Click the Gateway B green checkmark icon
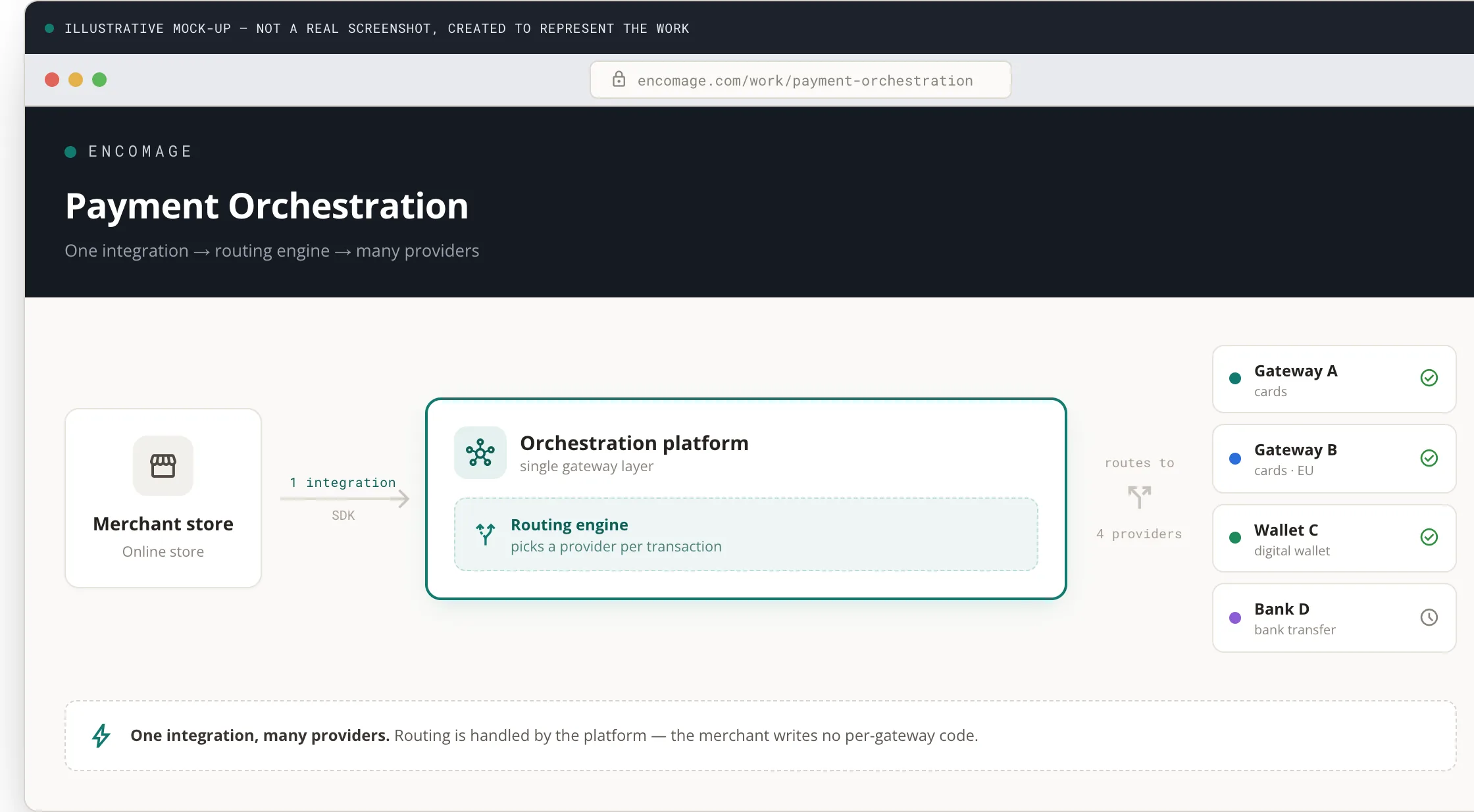 coord(1429,458)
